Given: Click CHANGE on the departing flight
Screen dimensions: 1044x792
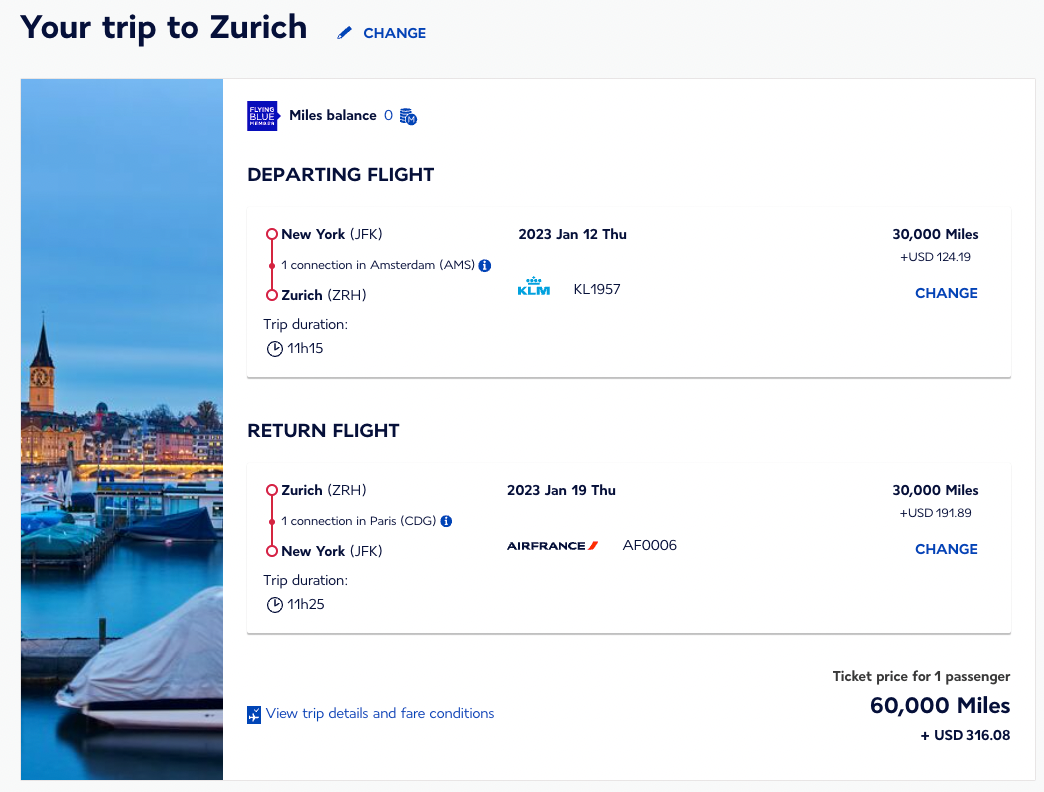Looking at the screenshot, I should point(946,293).
